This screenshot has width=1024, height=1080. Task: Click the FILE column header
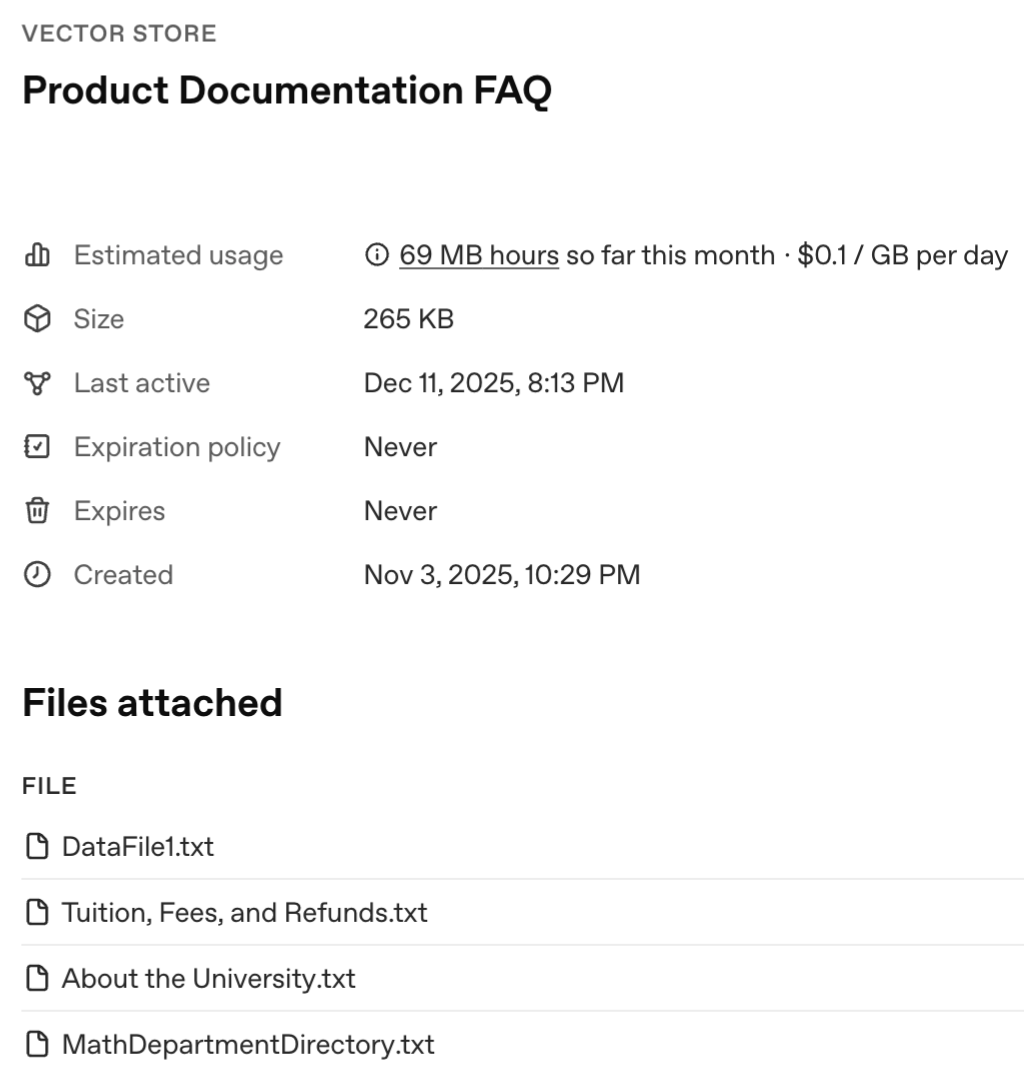pyautogui.click(x=49, y=786)
